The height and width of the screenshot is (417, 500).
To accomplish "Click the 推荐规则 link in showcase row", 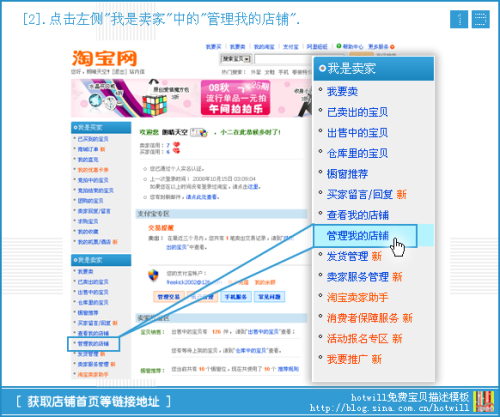I will coord(288,369).
